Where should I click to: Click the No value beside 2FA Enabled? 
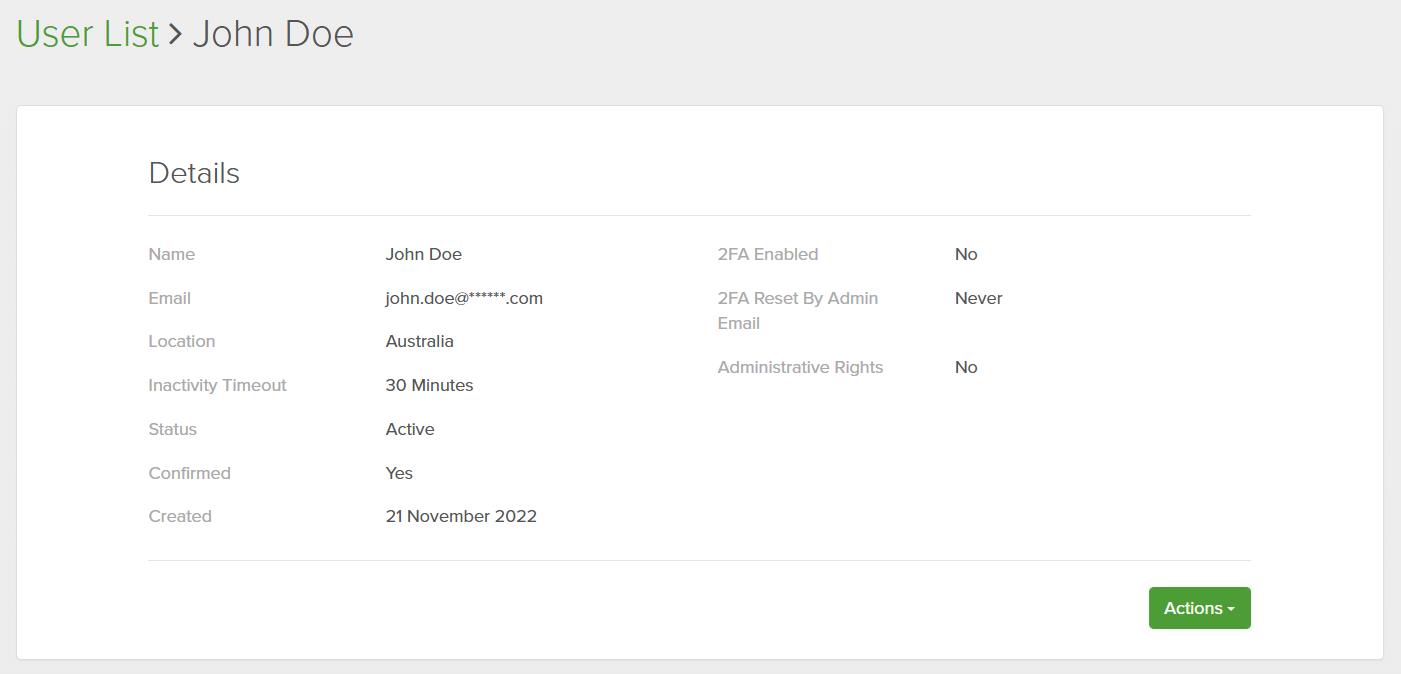966,254
